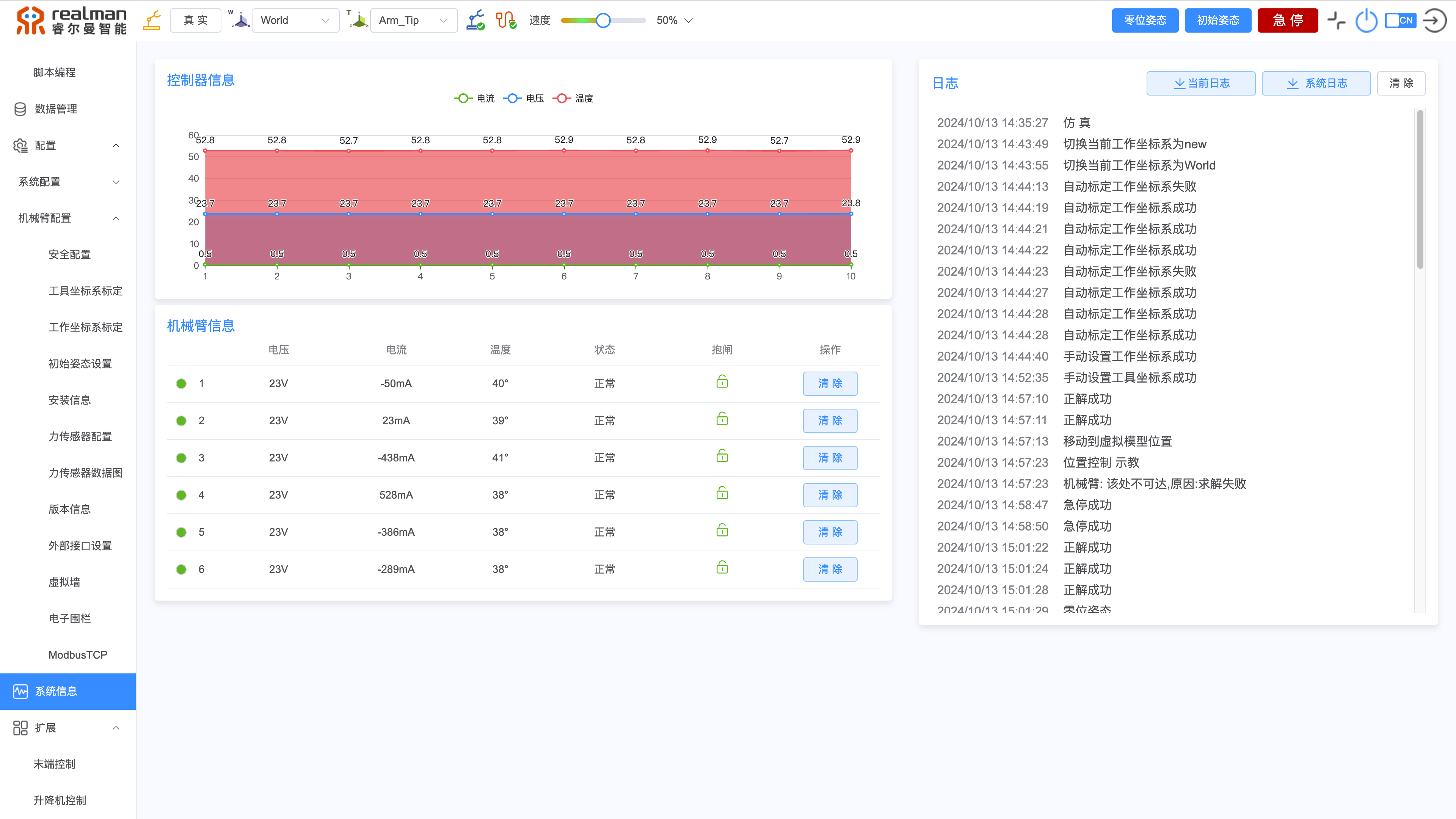The image size is (1456, 819).
Task: Open 力传感器配置 page
Action: pos(80,436)
